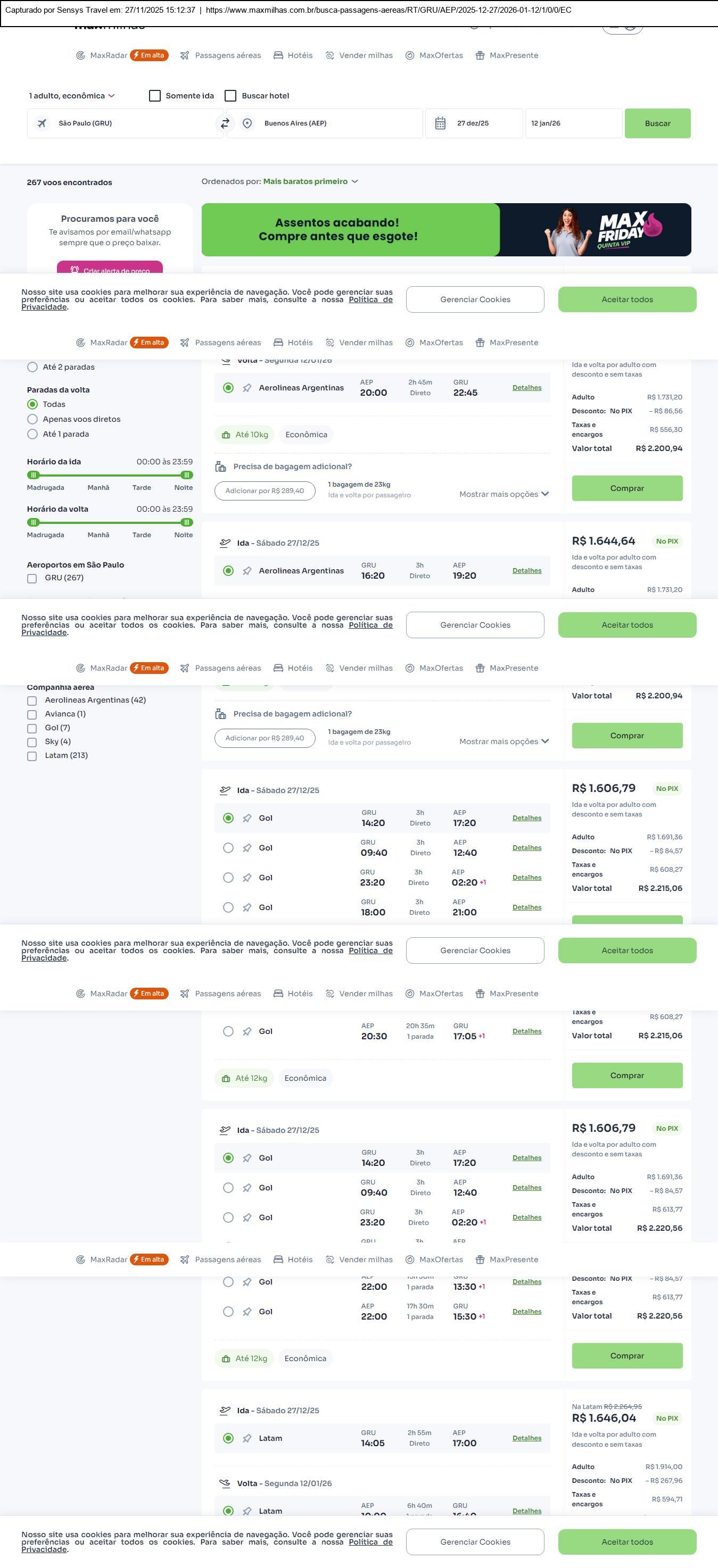Open Vender milhas in the menu above search form
Viewport: 718px width, 1568px height.
[x=359, y=55]
